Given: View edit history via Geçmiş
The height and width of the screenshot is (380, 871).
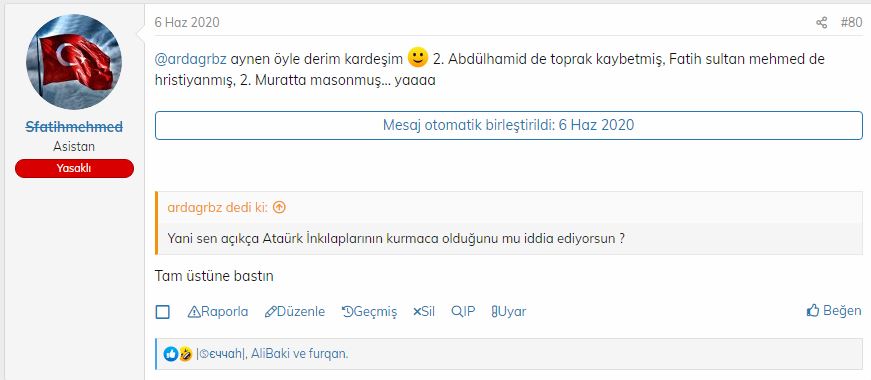Looking at the screenshot, I should [369, 312].
